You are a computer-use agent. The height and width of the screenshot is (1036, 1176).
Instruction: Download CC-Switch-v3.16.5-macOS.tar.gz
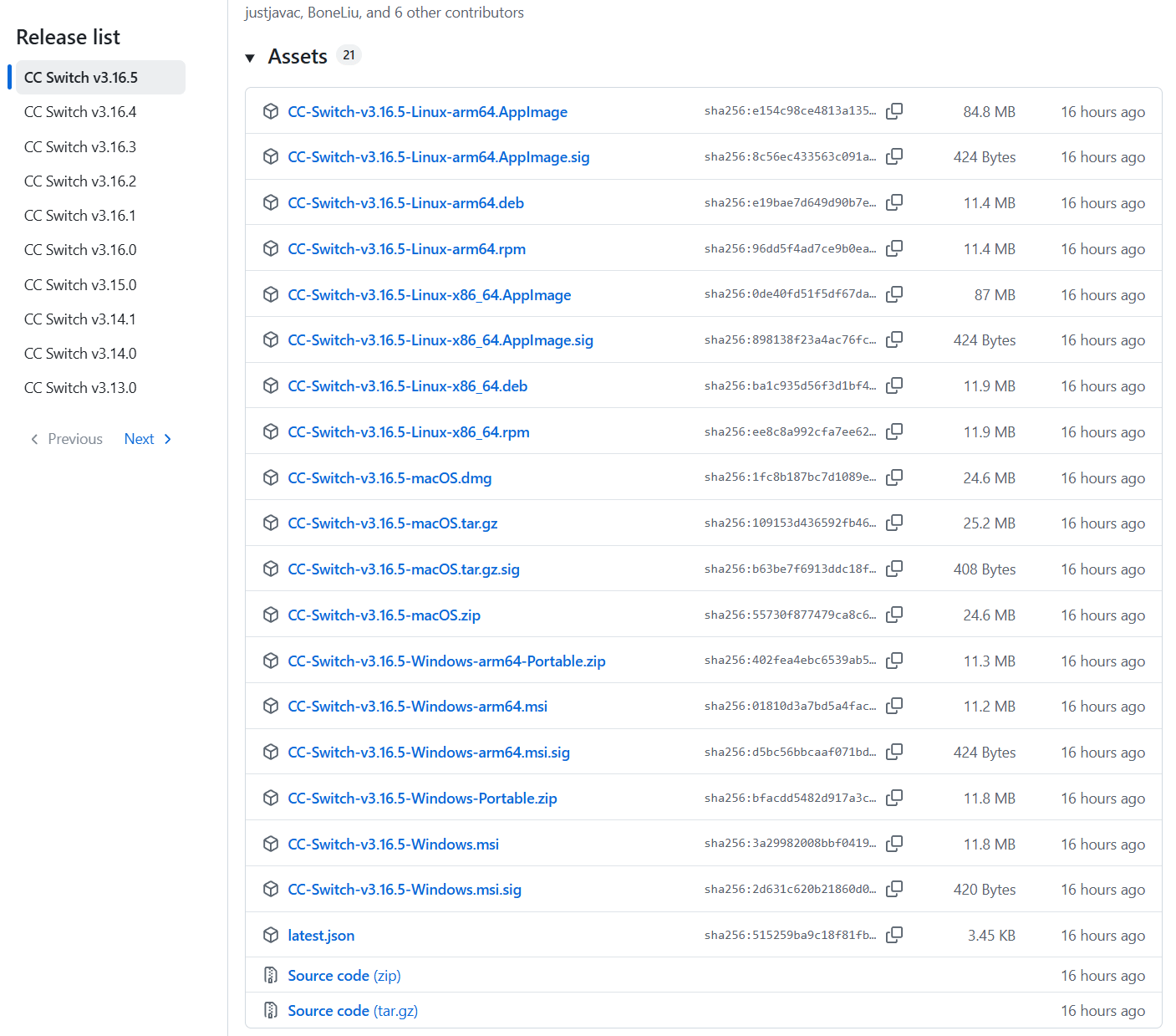393,523
